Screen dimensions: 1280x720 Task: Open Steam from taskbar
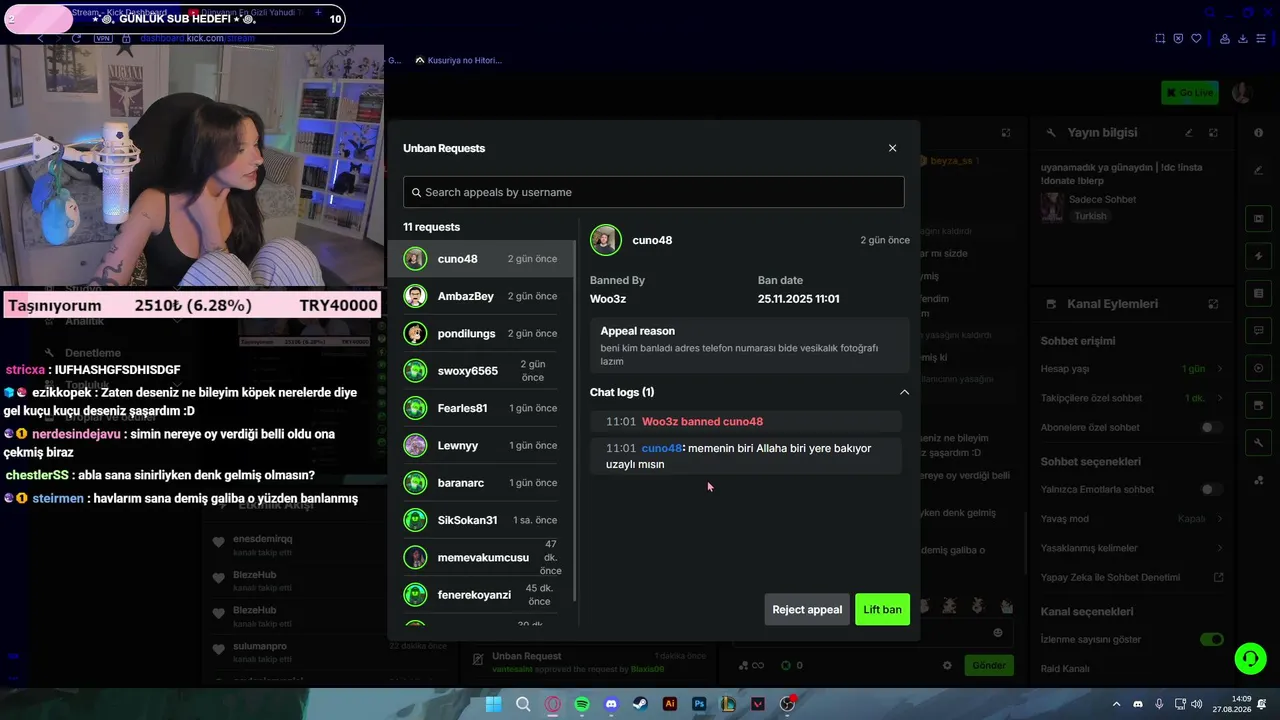(640, 704)
